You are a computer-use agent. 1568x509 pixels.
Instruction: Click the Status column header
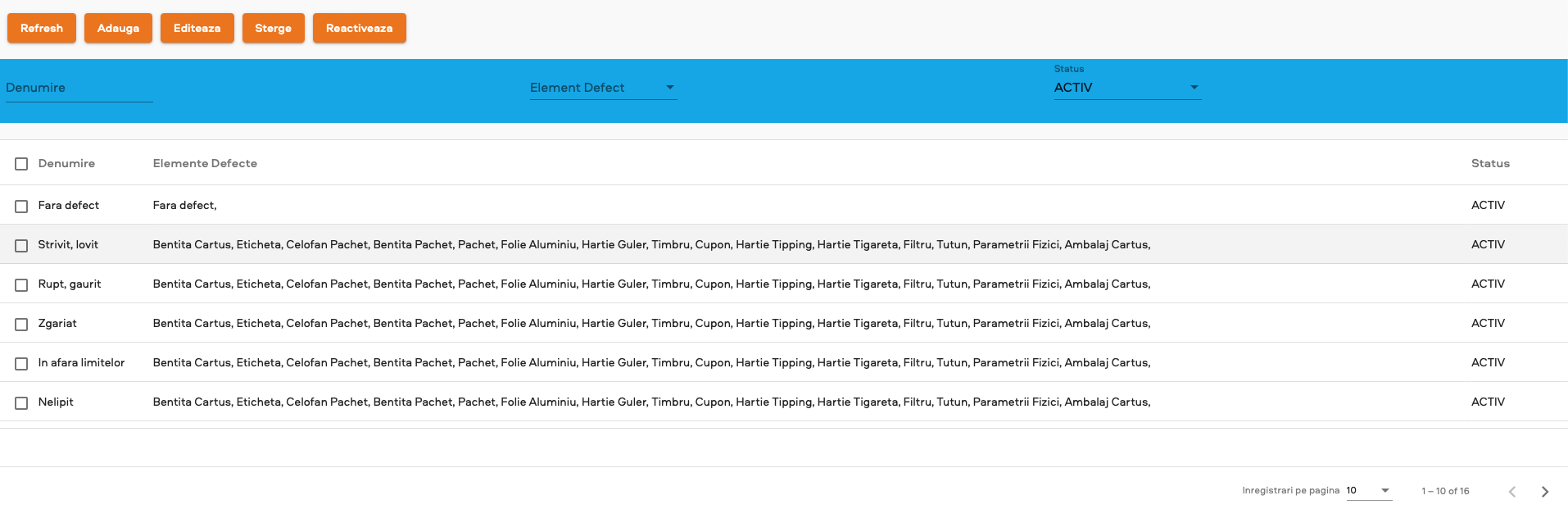(1489, 163)
